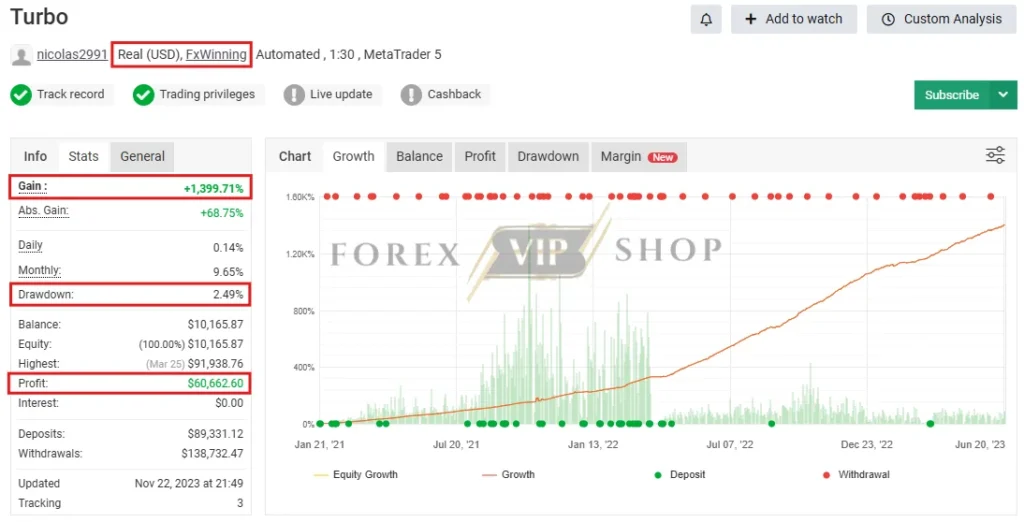This screenshot has height=522, width=1024.
Task: Click the $91,938.76 Highest value
Action: click(215, 363)
